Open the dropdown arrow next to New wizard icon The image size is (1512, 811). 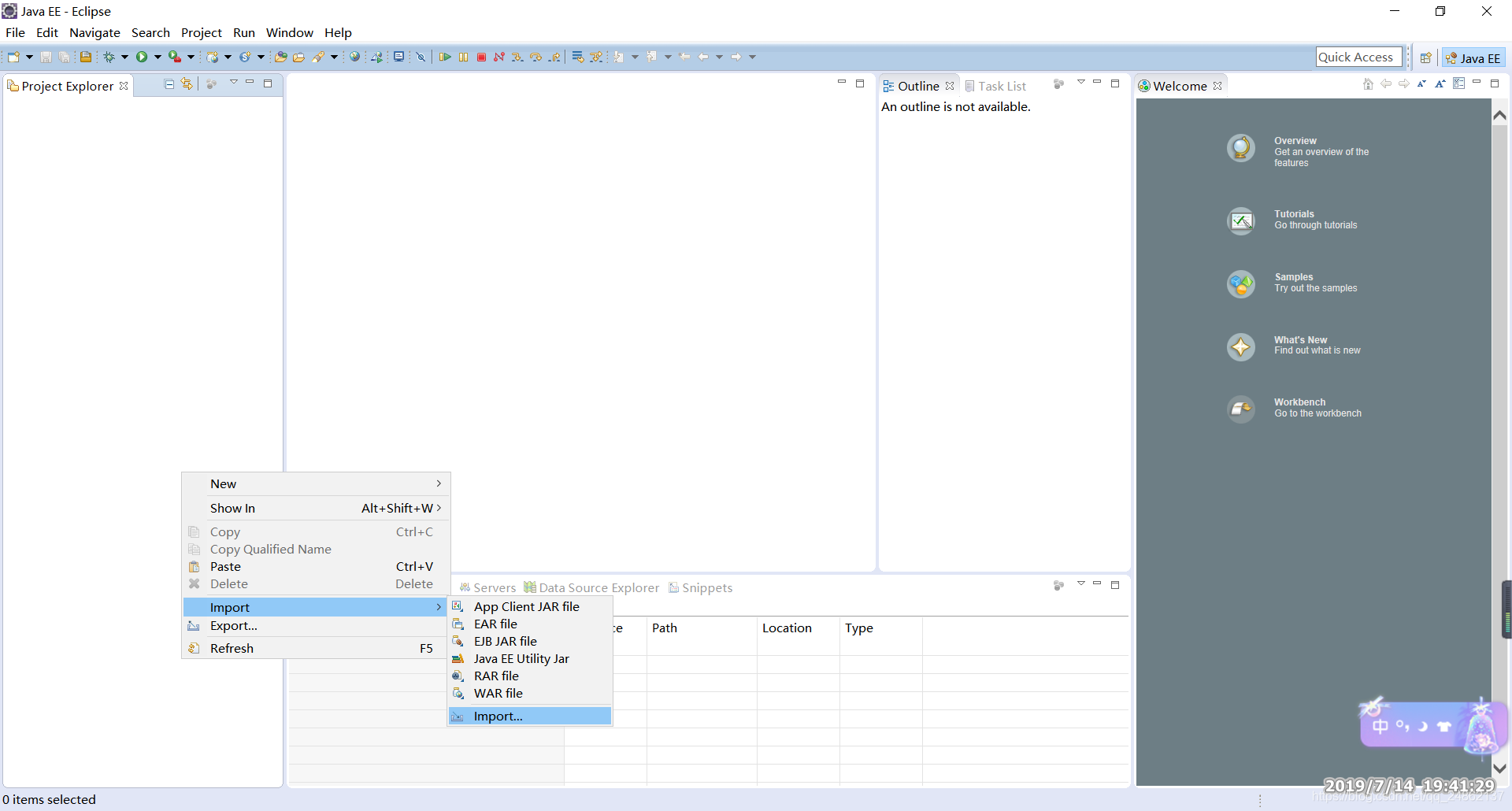29,57
